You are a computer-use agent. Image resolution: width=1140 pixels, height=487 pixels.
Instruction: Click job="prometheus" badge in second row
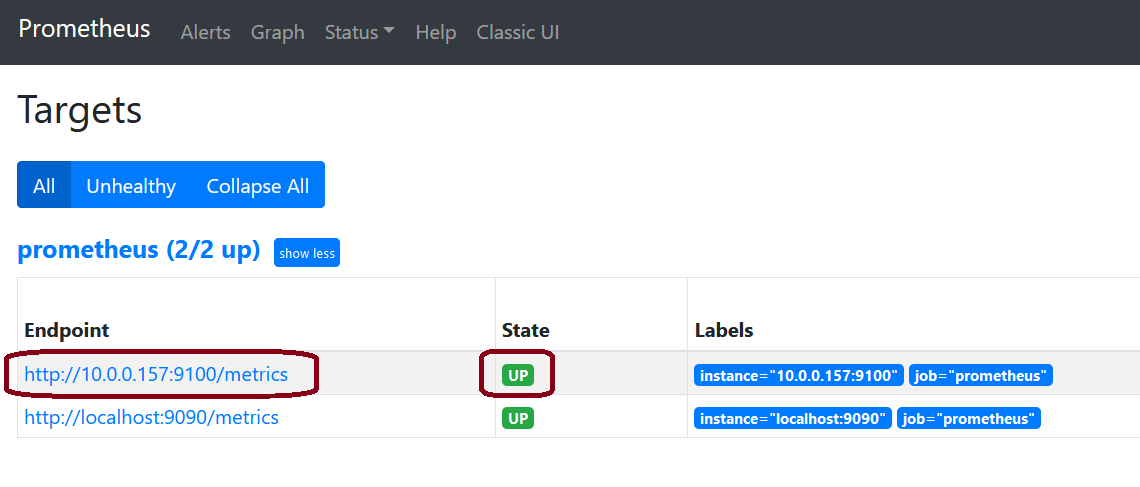(x=968, y=418)
